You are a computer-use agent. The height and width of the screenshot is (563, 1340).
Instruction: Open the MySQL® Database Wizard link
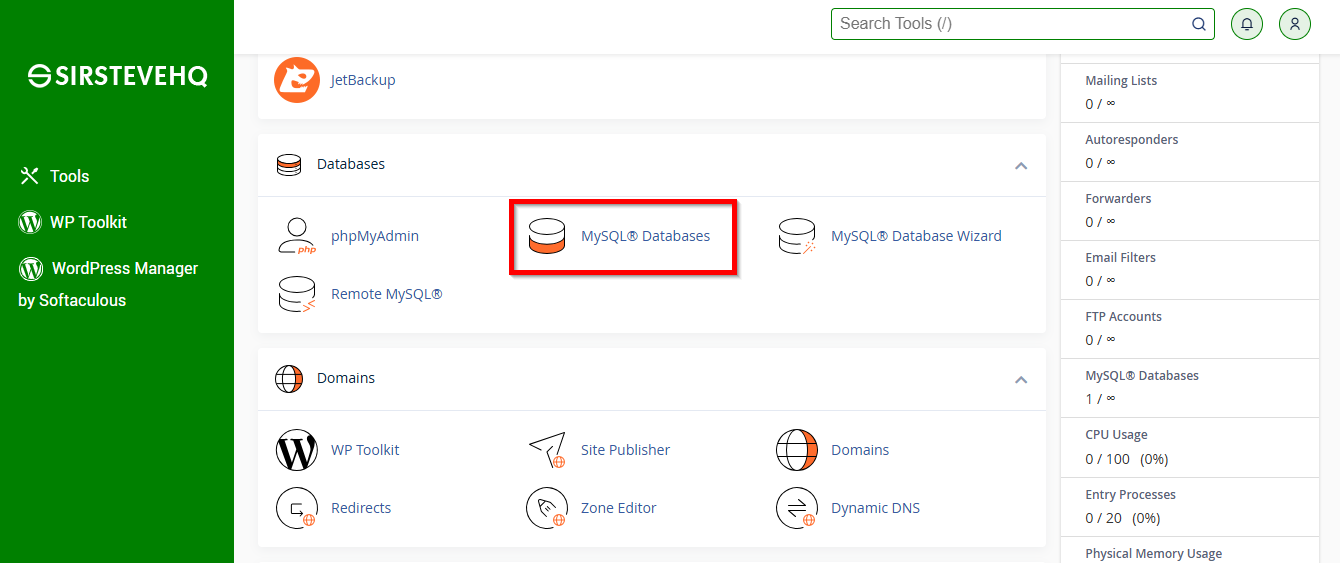point(916,236)
